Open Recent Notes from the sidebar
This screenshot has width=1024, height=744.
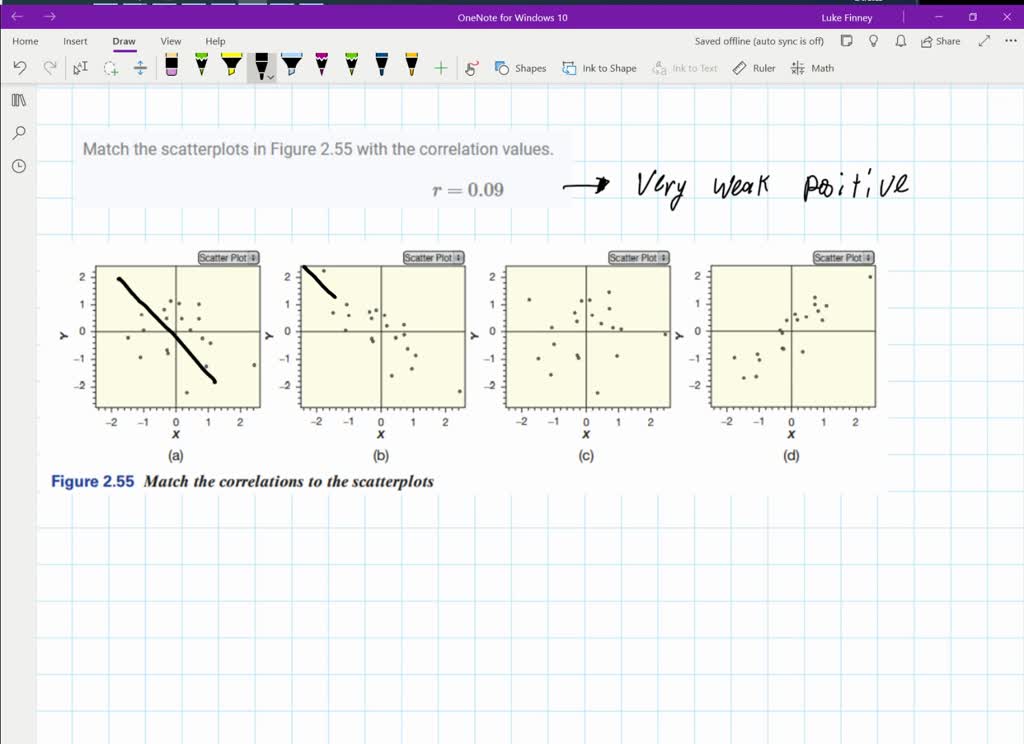click(x=18, y=166)
